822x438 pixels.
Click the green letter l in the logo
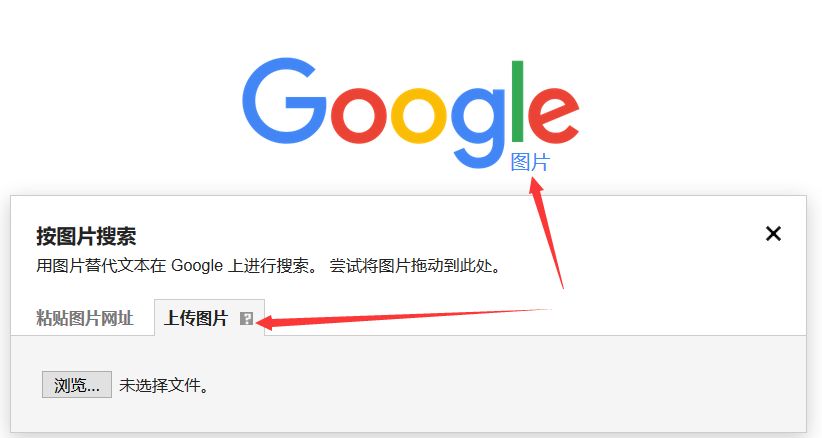pyautogui.click(x=517, y=101)
